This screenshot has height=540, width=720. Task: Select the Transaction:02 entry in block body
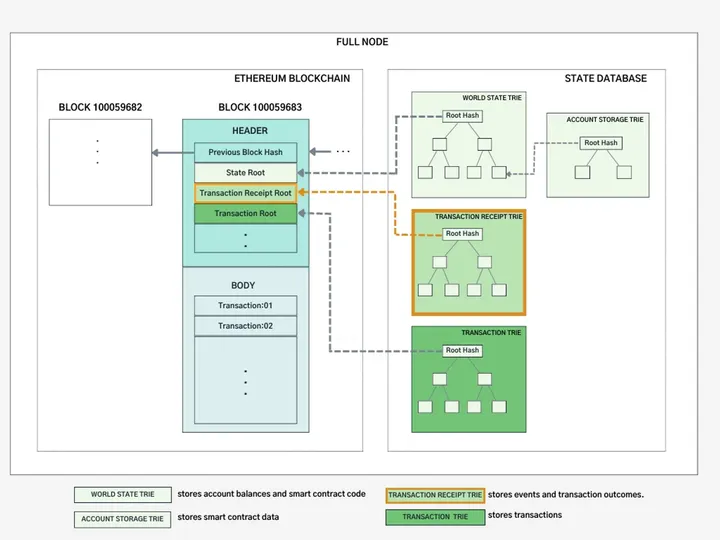point(245,326)
